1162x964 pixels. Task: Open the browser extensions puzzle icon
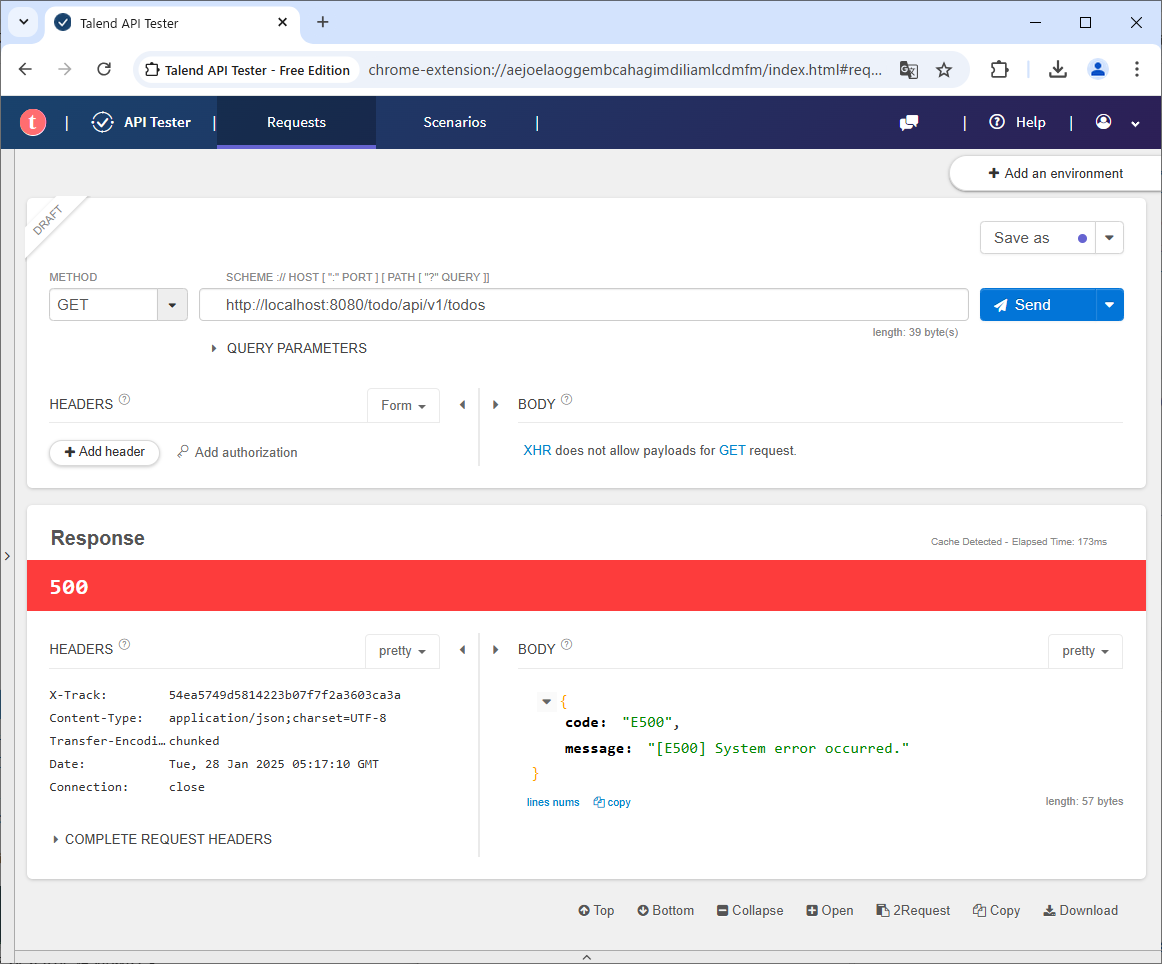click(x=999, y=70)
